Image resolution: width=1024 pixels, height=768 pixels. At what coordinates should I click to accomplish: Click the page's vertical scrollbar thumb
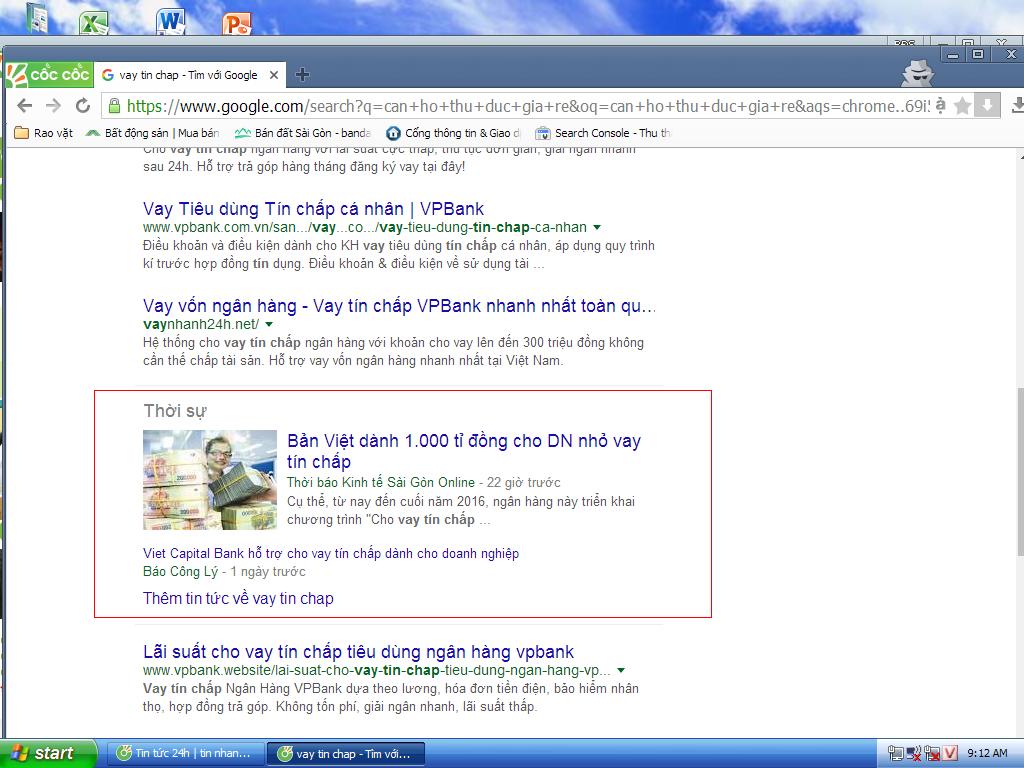click(1019, 473)
